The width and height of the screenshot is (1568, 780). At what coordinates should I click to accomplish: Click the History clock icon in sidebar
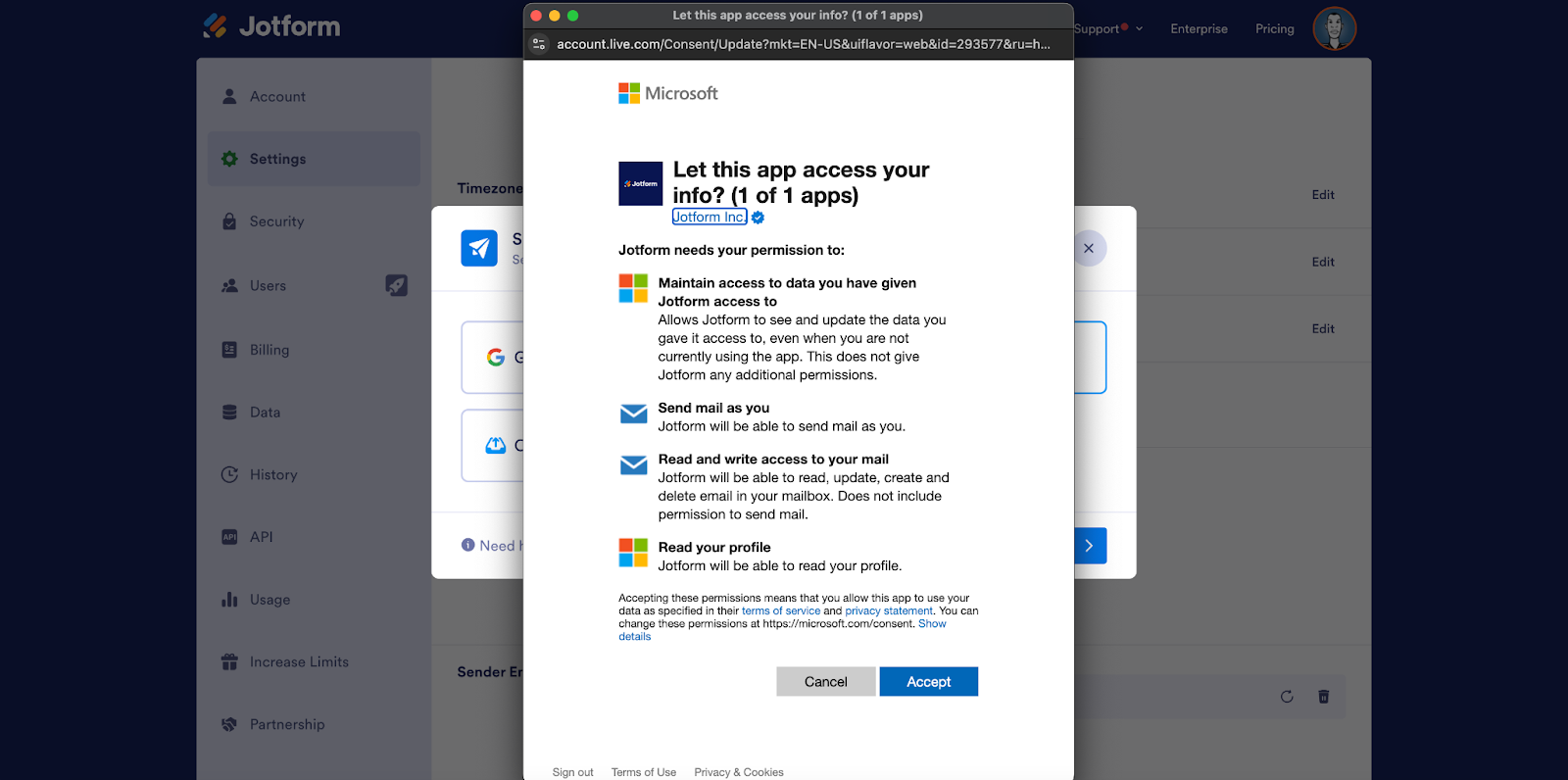pos(229,474)
